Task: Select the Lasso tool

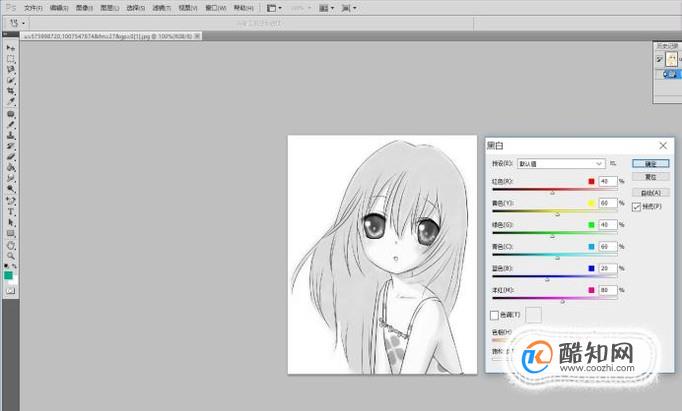Action: (10, 70)
